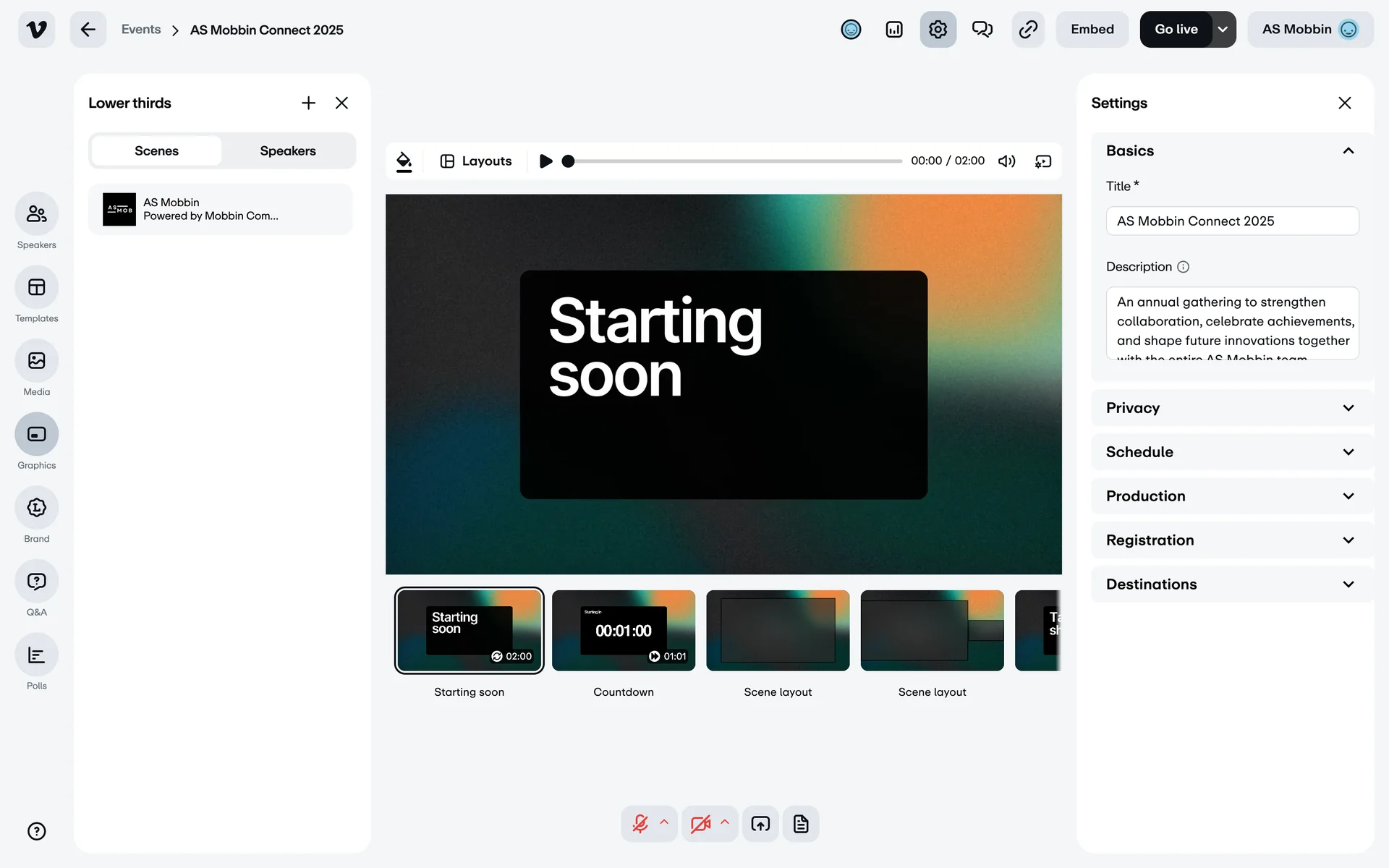Click the share screen icon
The image size is (1389, 868).
point(760,824)
